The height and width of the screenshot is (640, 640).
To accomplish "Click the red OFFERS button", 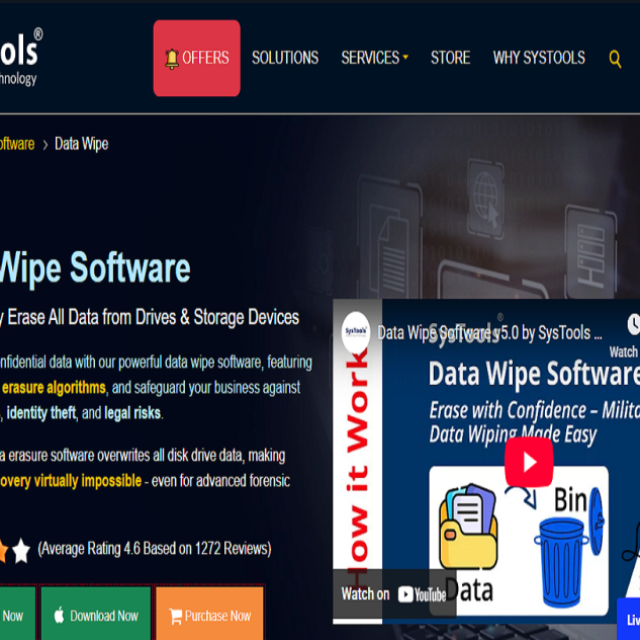I will (197, 58).
